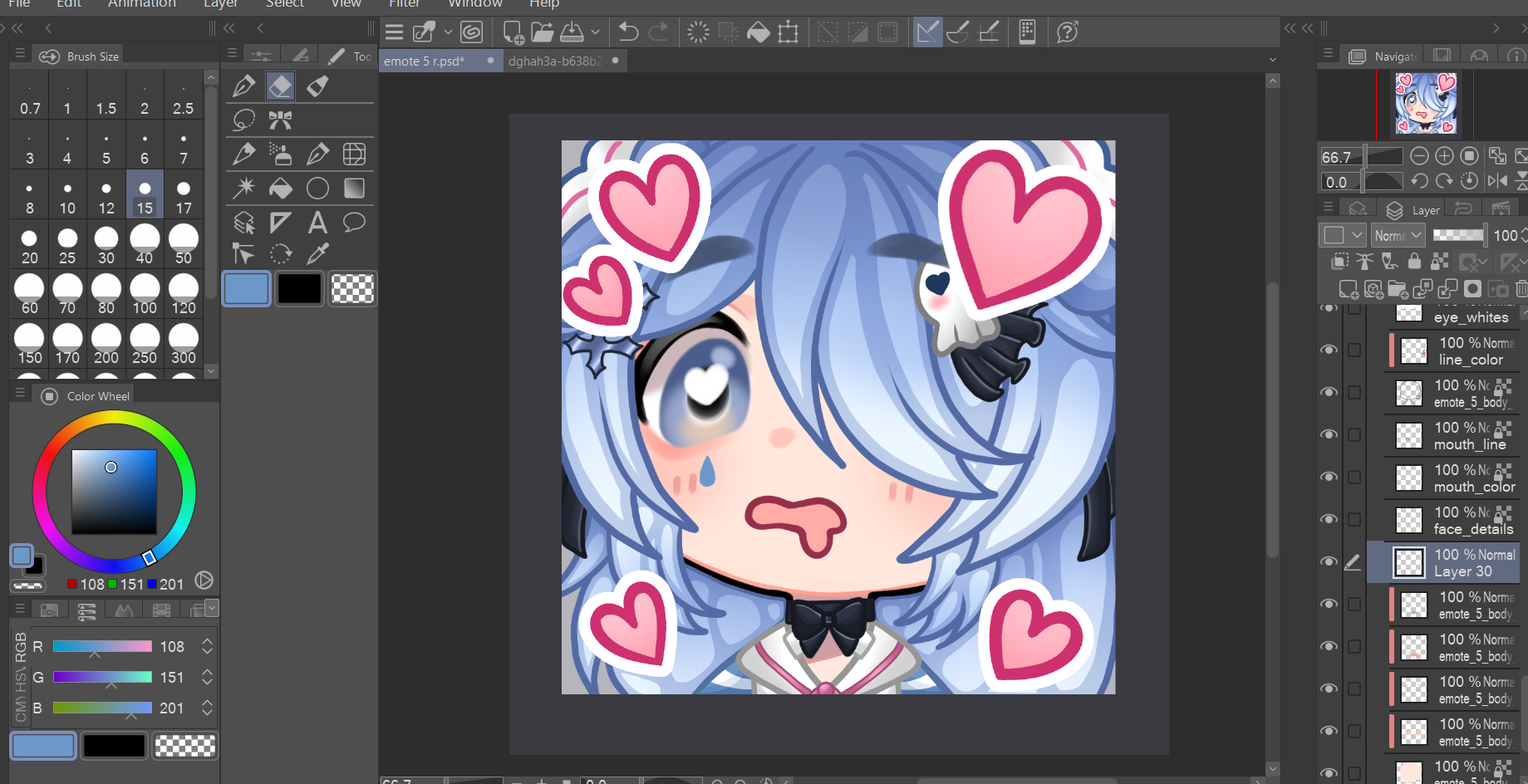
Task: Select the black sub color swatch
Action: click(299, 289)
